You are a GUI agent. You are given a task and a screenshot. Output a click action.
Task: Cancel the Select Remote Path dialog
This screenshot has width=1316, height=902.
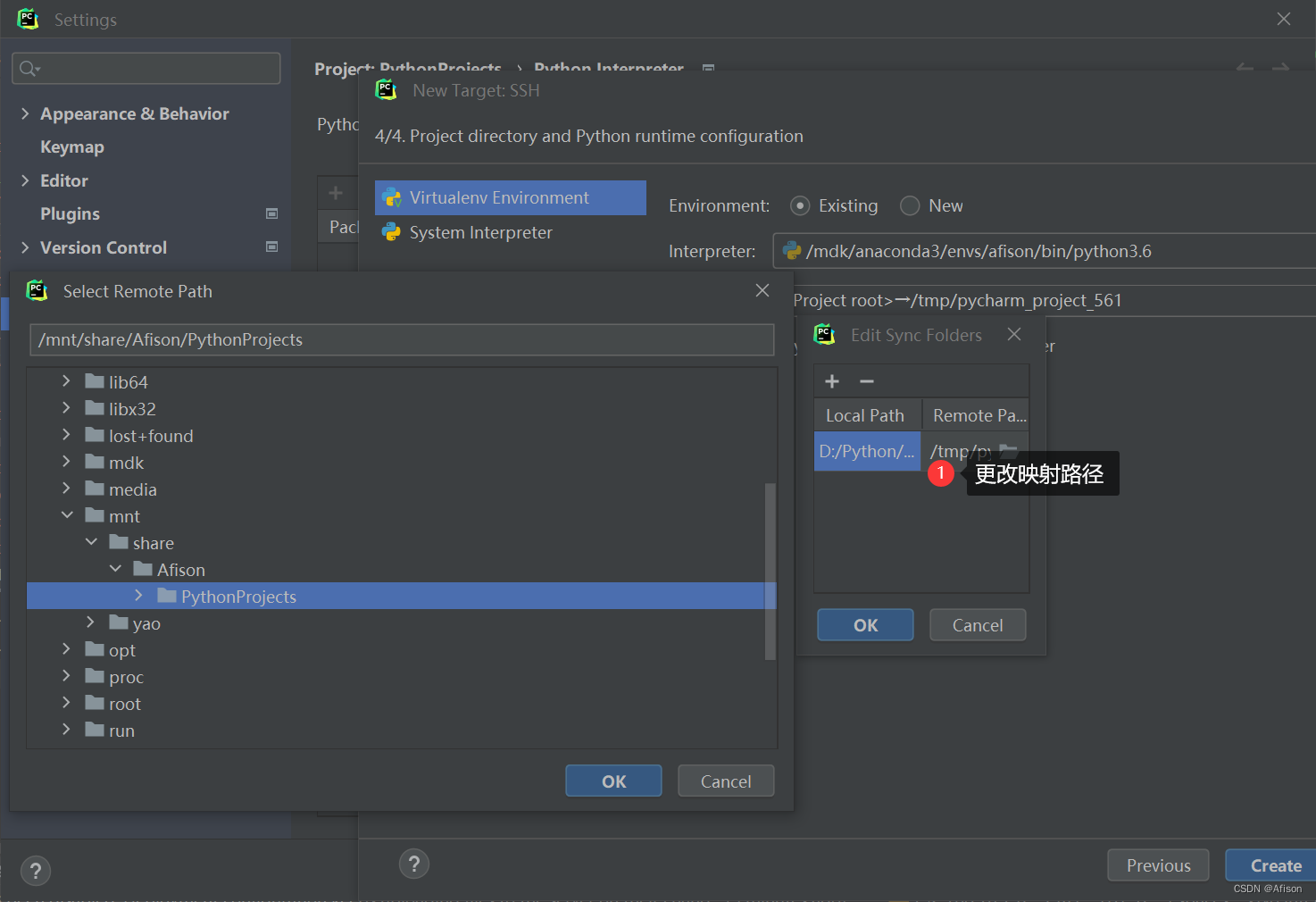[x=726, y=781]
